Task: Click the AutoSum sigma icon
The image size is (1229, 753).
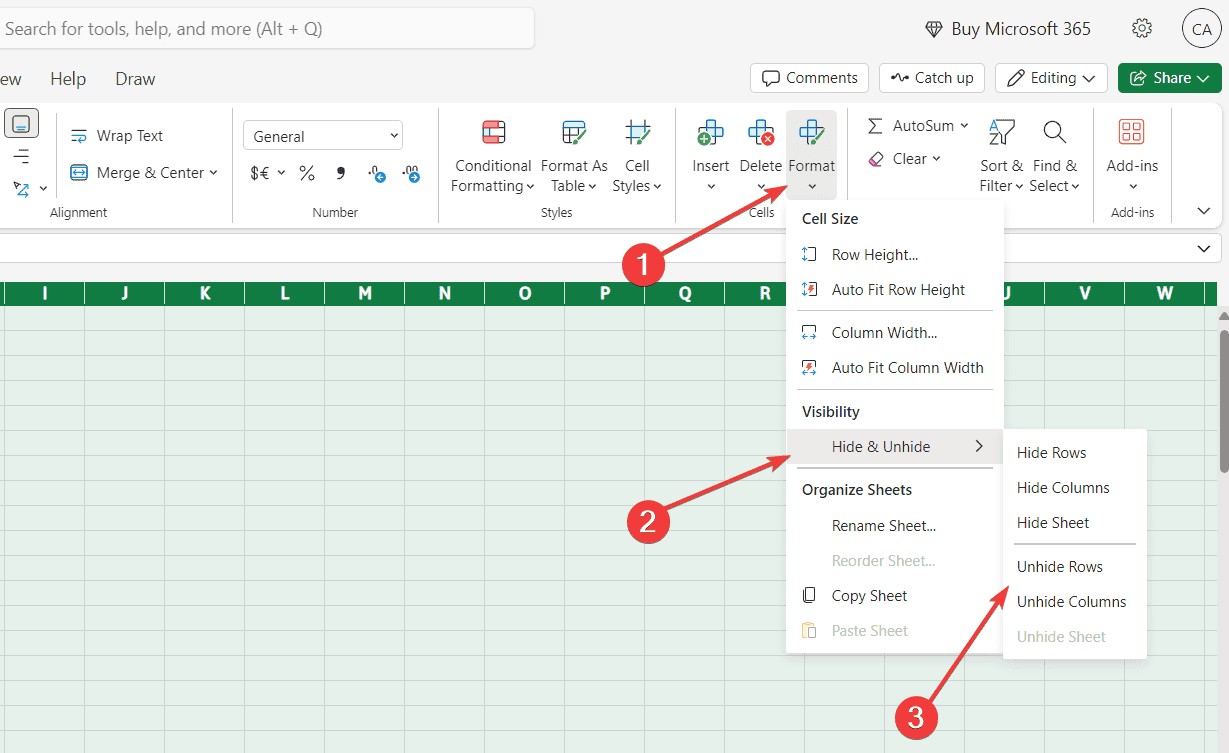Action: (x=875, y=126)
